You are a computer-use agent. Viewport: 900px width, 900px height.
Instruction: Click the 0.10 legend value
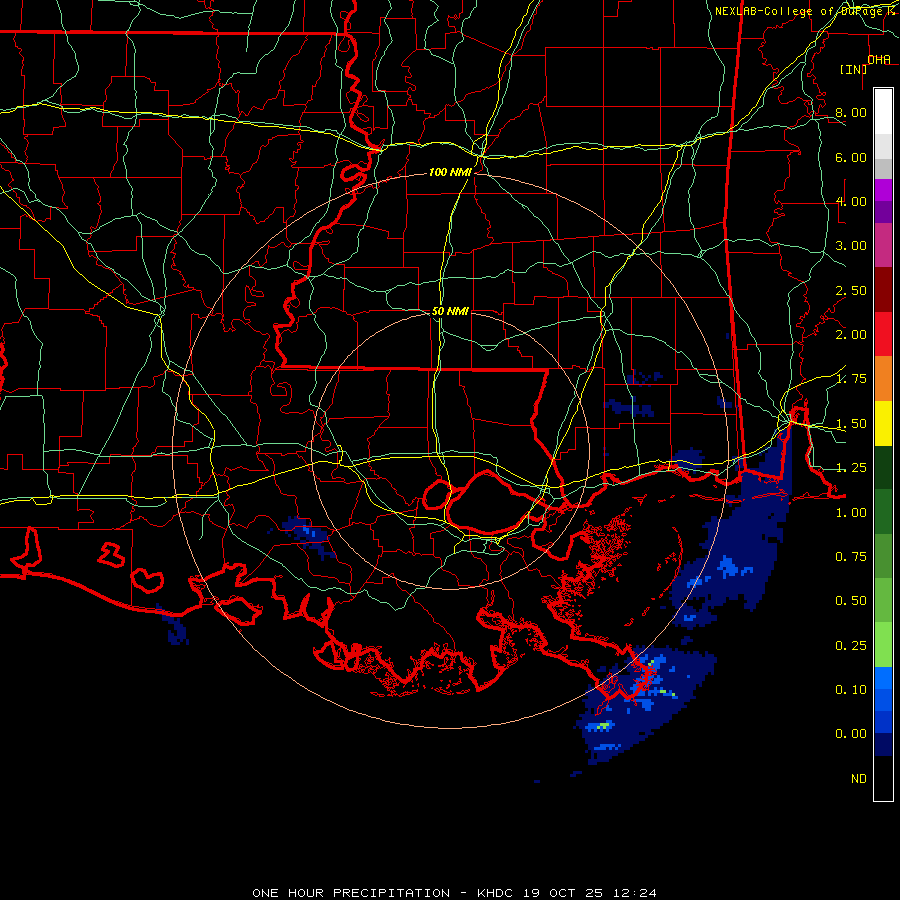coord(851,690)
